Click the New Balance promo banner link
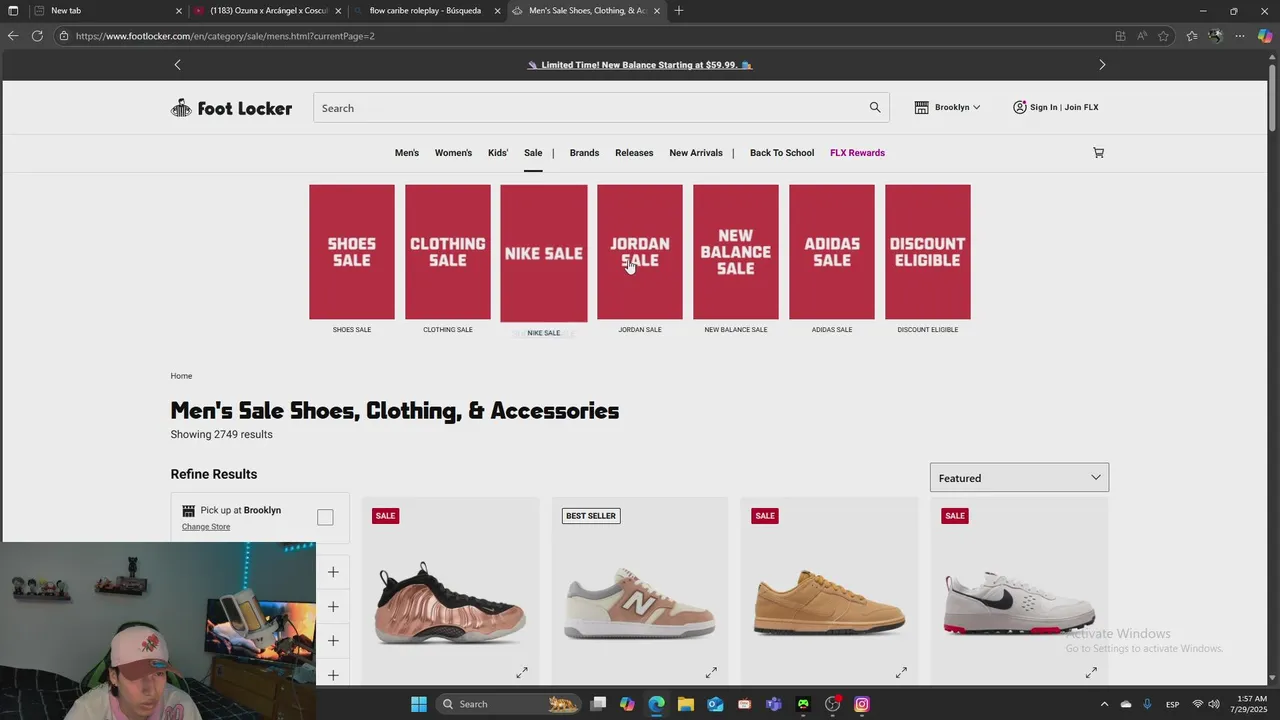This screenshot has height=720, width=1280. 640,65
